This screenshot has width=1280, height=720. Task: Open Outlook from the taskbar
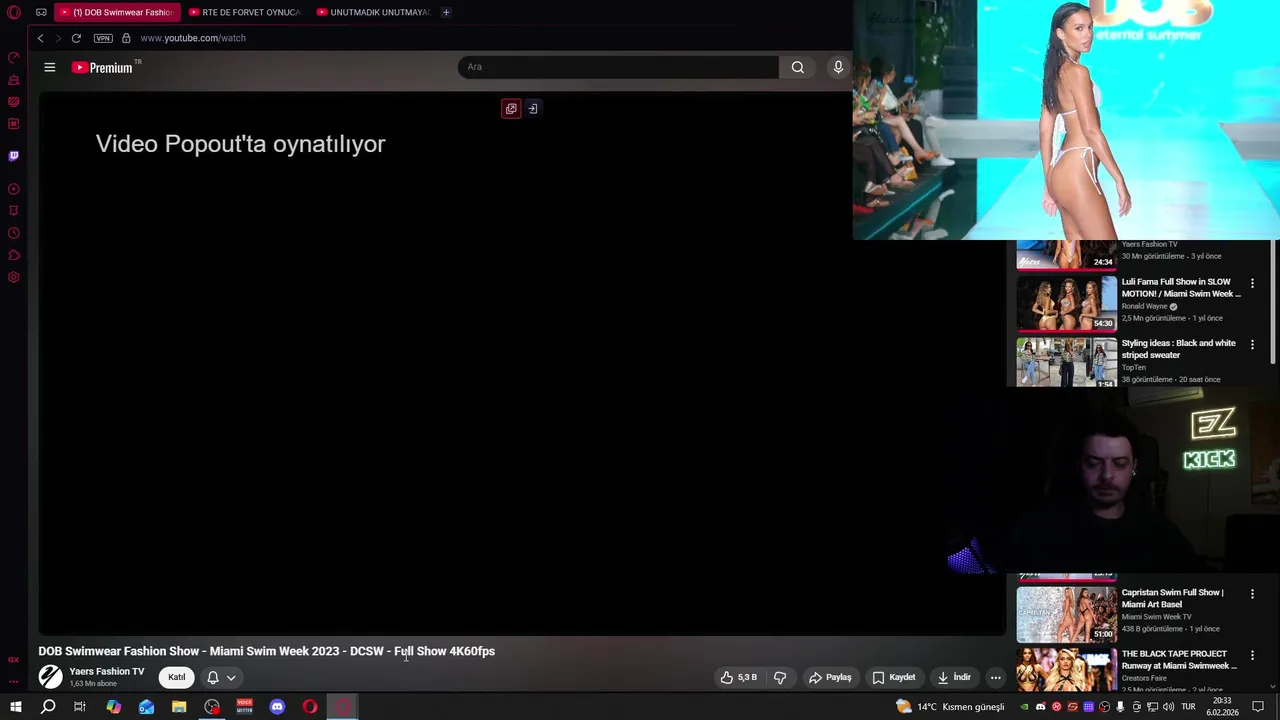[146, 707]
